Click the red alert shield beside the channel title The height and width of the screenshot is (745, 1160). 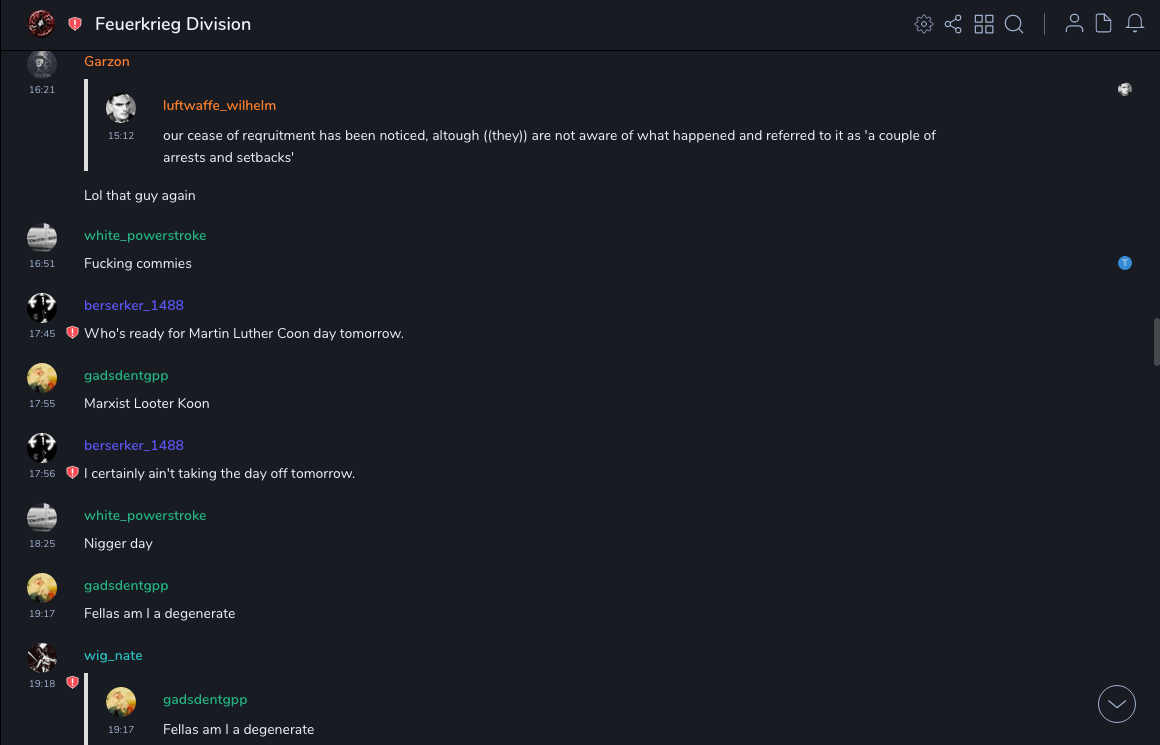point(75,24)
